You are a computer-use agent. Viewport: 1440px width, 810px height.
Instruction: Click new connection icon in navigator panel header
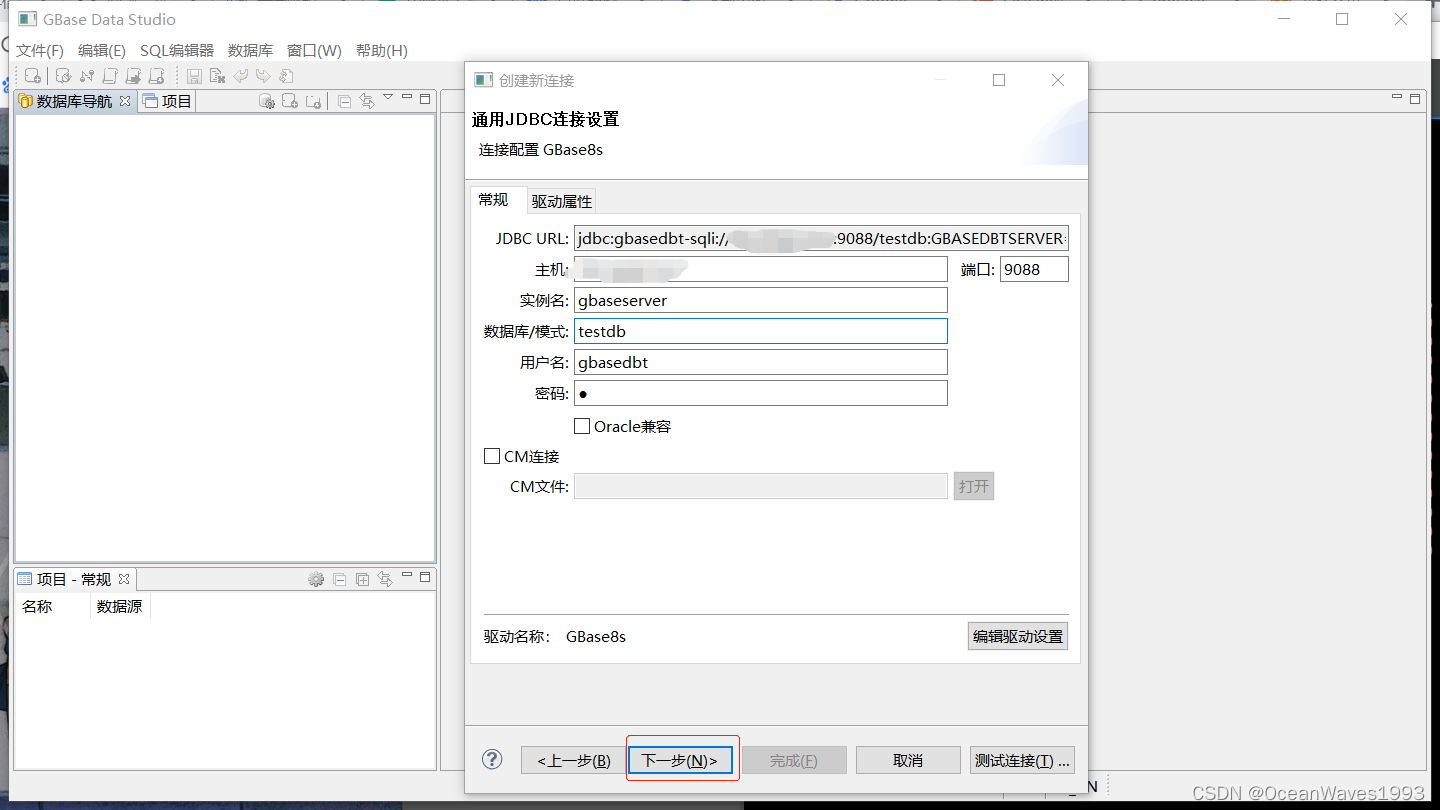pos(290,101)
